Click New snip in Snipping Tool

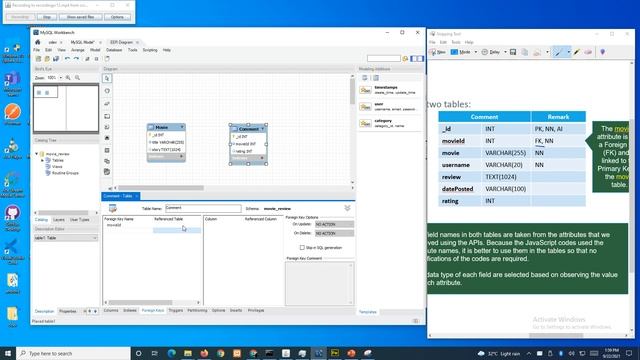coord(438,52)
